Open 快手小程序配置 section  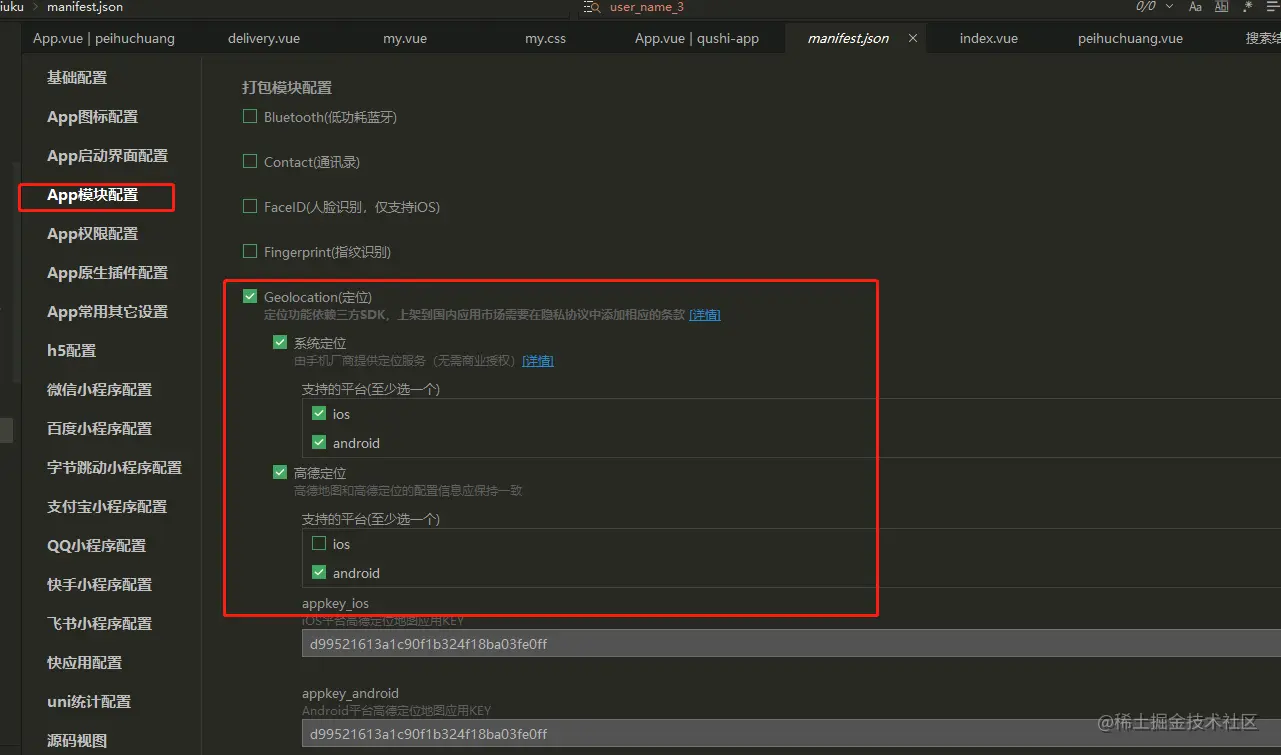[x=100, y=584]
